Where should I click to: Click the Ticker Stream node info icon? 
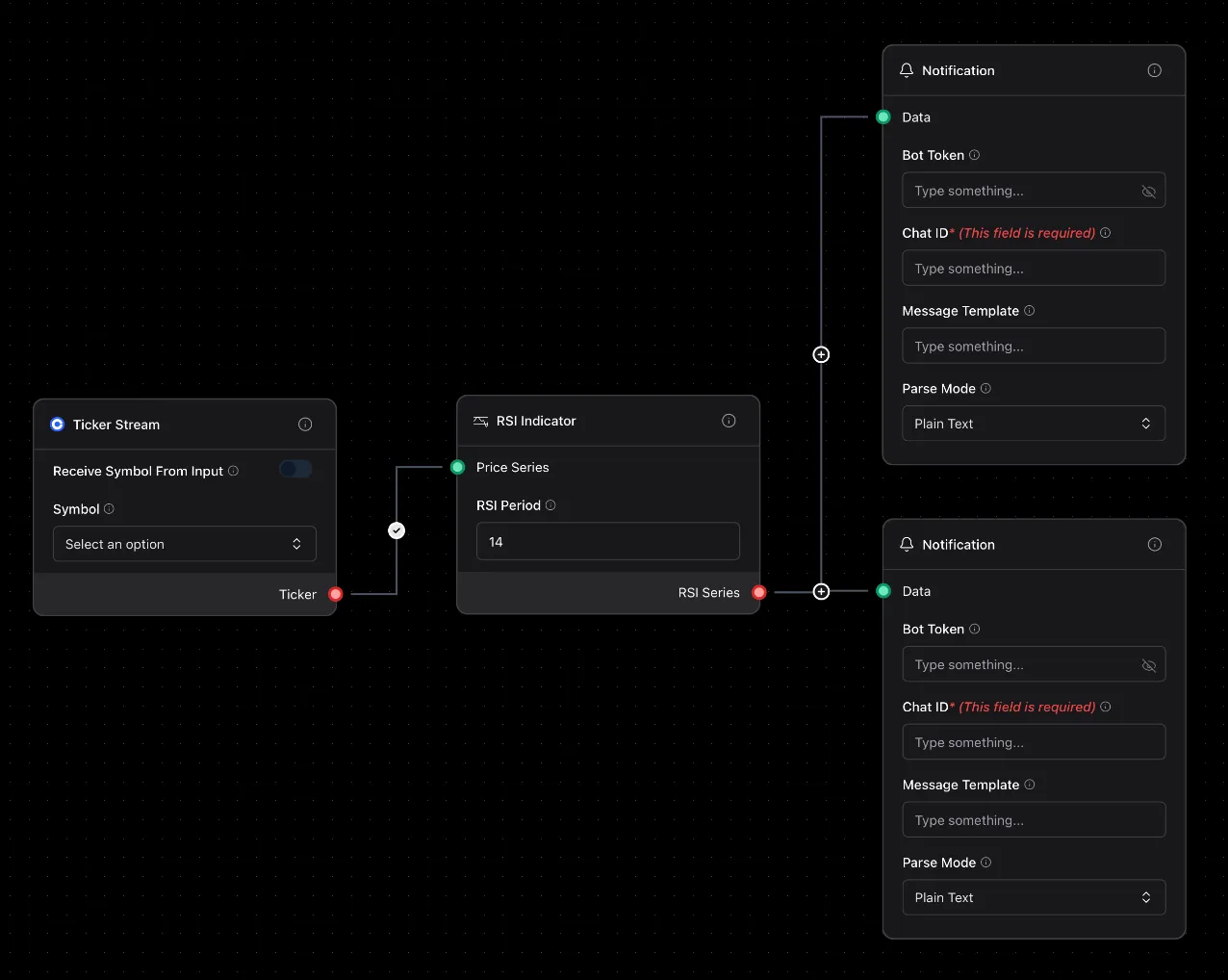pyautogui.click(x=305, y=425)
